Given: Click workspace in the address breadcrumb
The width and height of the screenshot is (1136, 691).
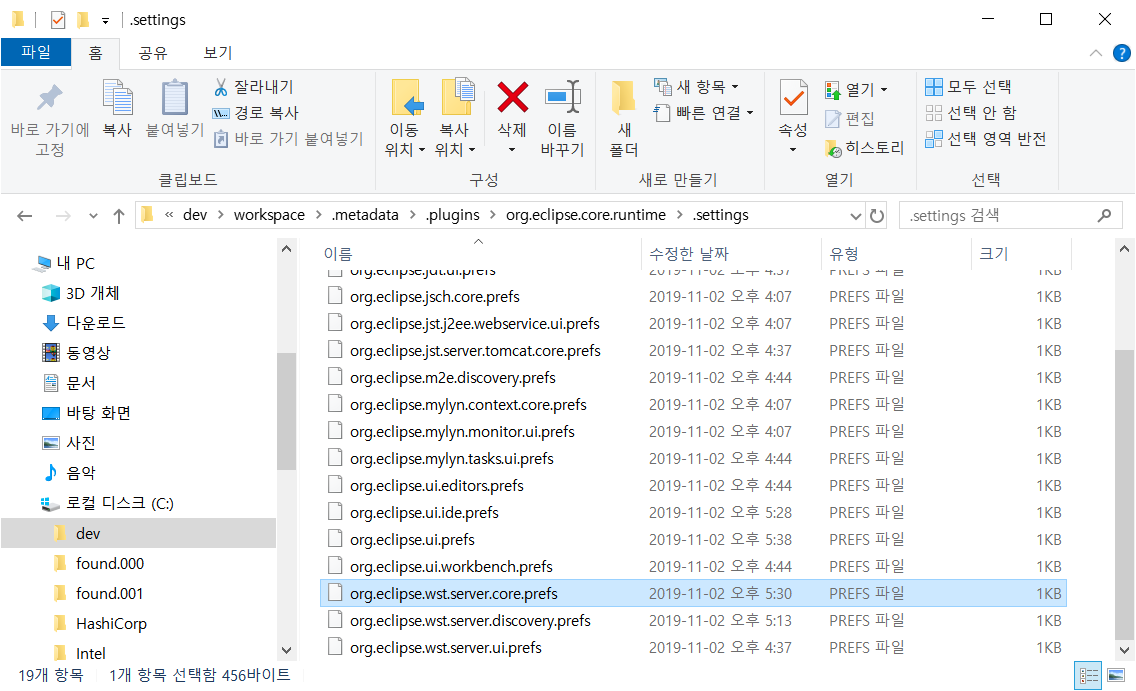Looking at the screenshot, I should click(x=270, y=215).
